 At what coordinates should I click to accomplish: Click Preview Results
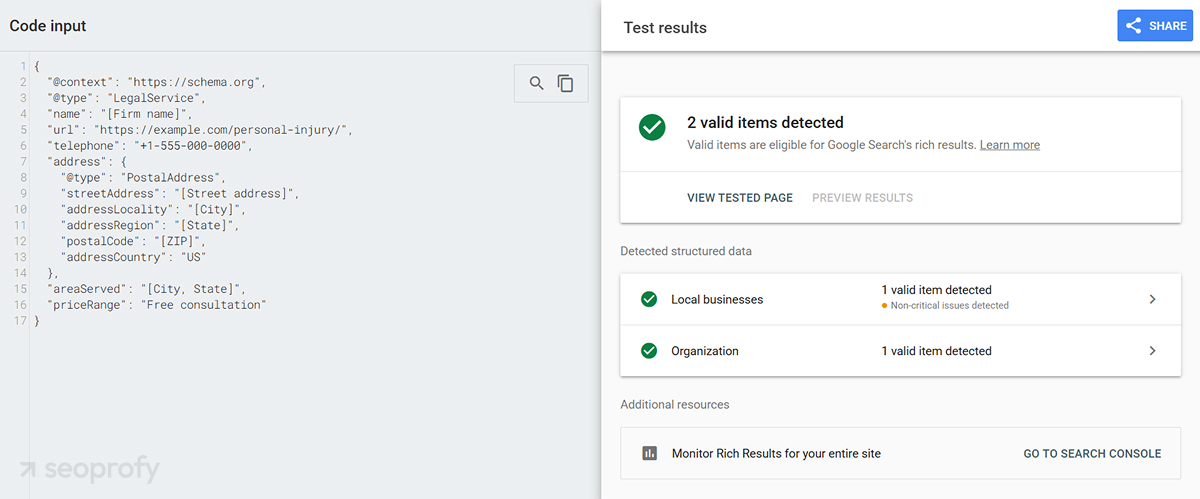coord(862,198)
